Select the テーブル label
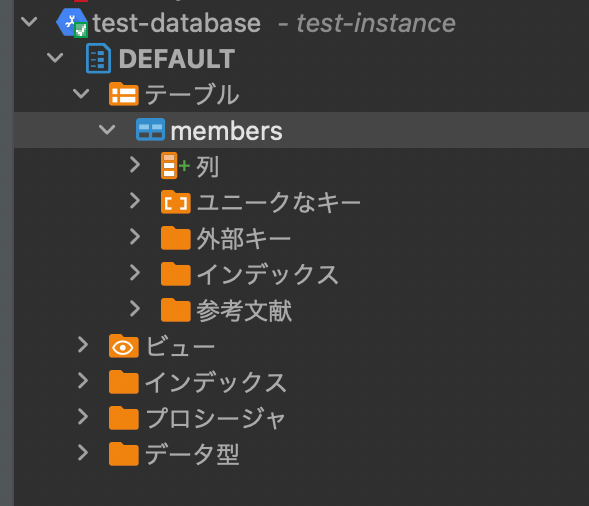 pos(192,94)
